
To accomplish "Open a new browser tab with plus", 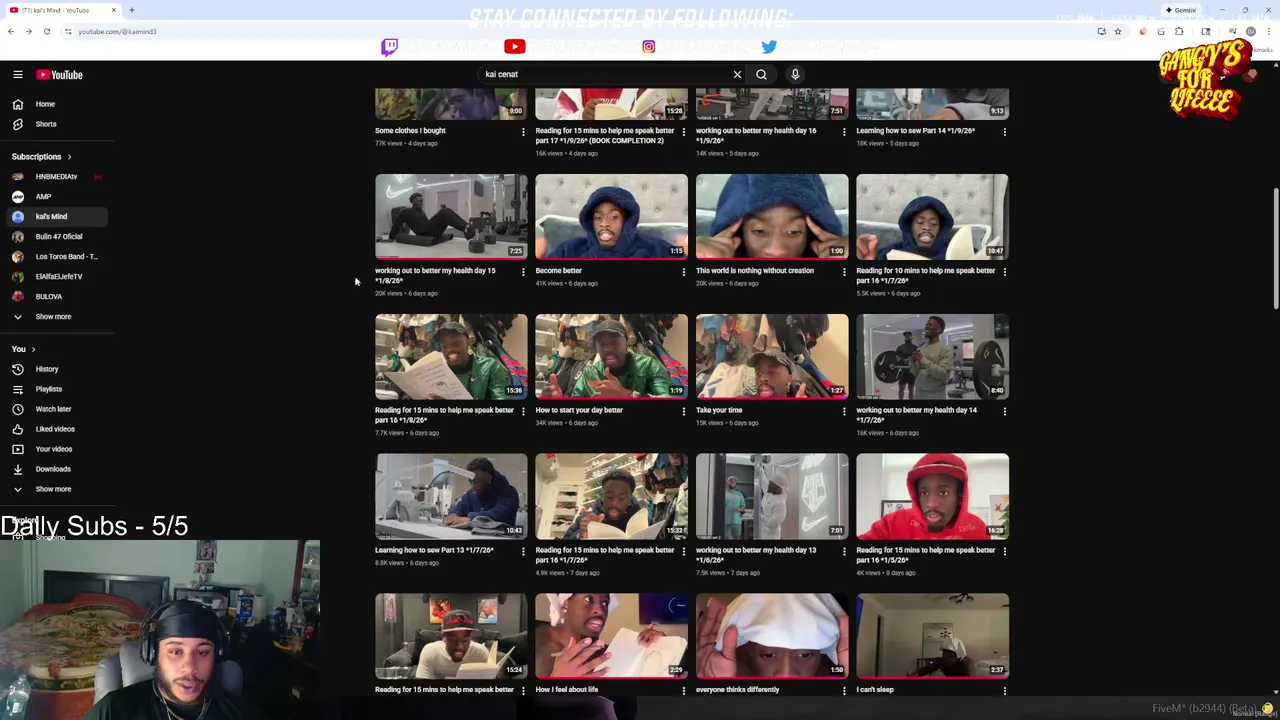I will pyautogui.click(x=131, y=10).
